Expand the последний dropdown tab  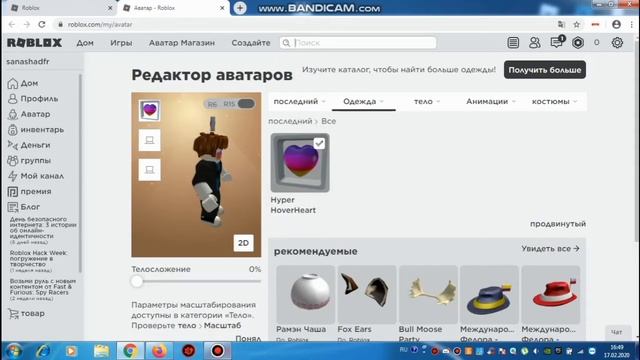[x=299, y=101]
